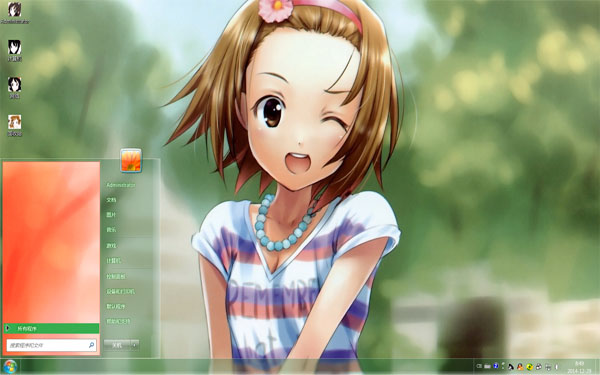Click the taskbar clock and date
This screenshot has height=375, width=600.
click(579, 367)
